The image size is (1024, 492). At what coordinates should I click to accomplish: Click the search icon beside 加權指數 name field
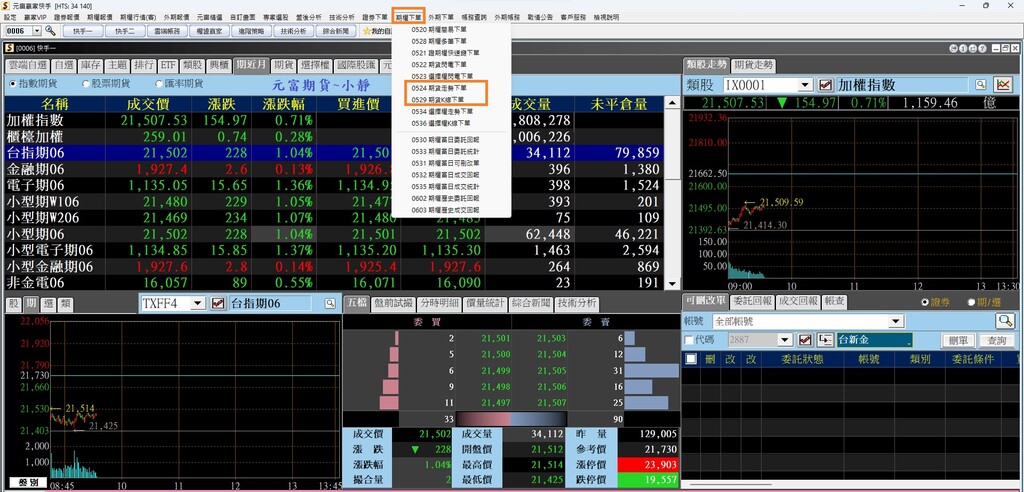[980, 85]
